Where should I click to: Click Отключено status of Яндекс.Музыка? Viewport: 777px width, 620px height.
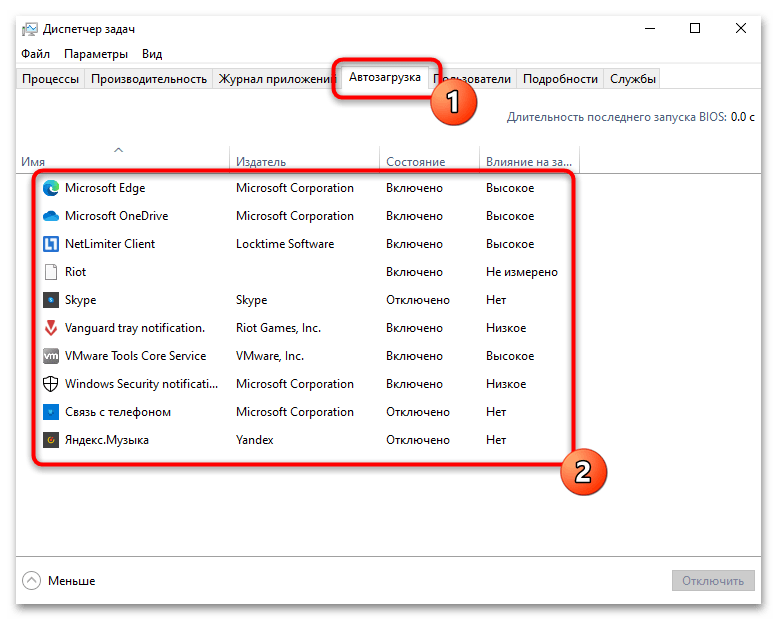click(418, 440)
